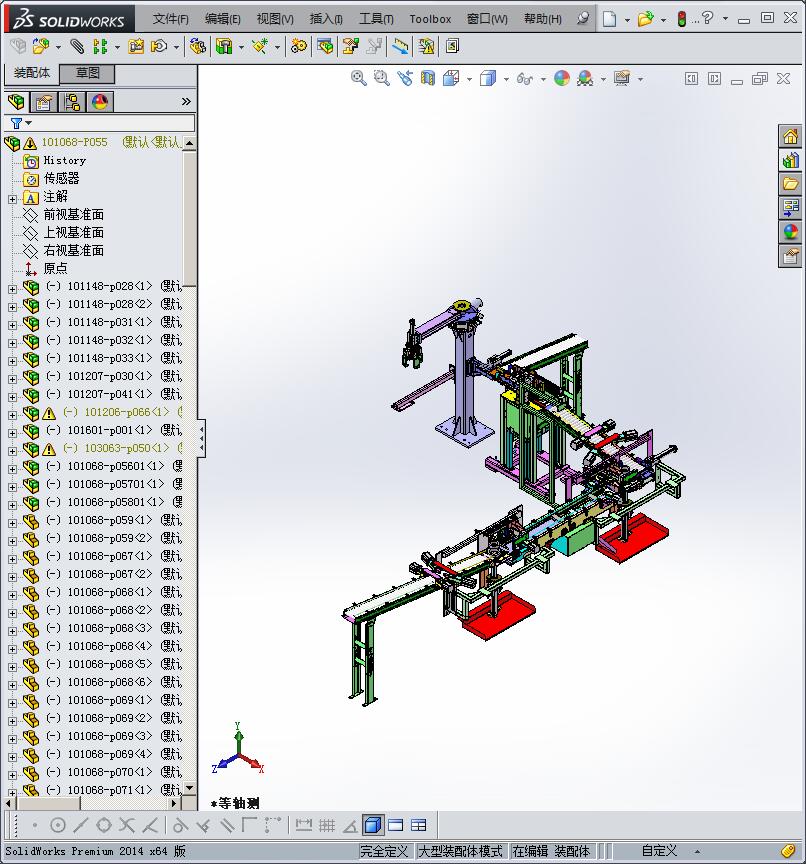The width and height of the screenshot is (806, 864).
Task: Click the tree scrollbar down arrow
Action: [x=189, y=789]
